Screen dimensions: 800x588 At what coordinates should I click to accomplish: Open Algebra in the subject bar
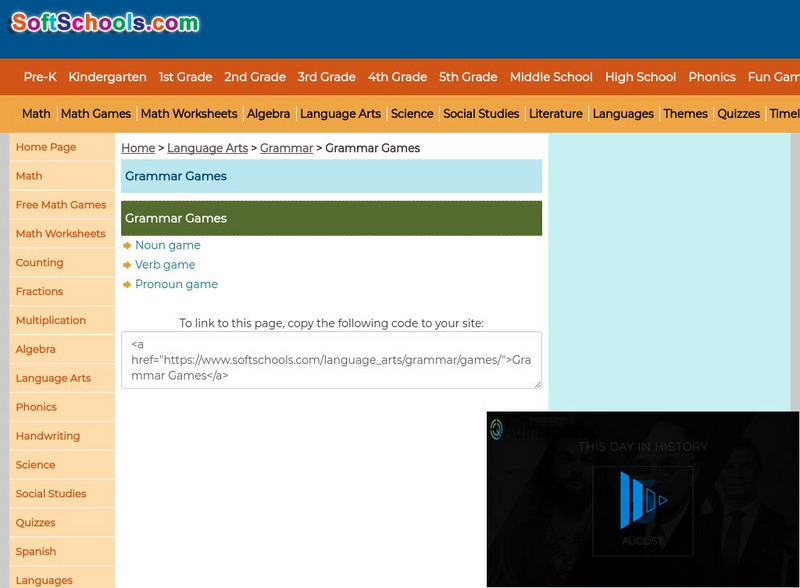268,113
